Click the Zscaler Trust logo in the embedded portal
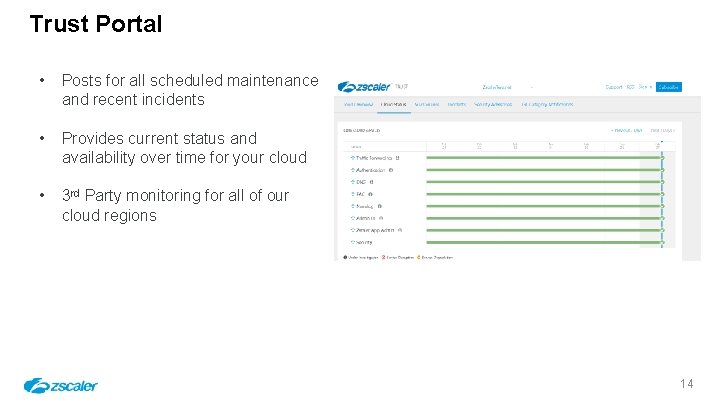Screen dimensions: 720x405 click(372, 87)
